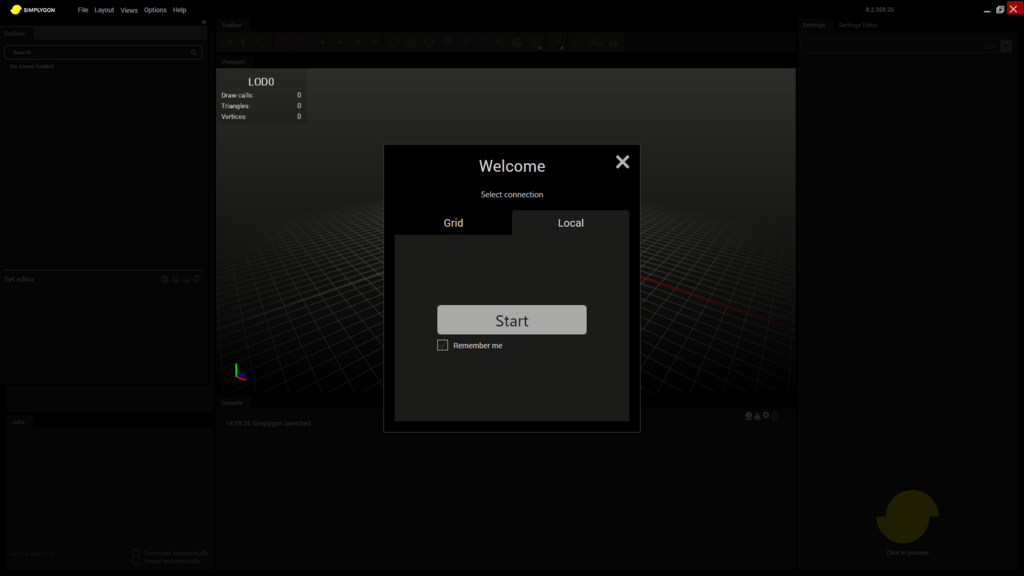Click the 'No scene loaded' text in Outliner

click(31, 66)
